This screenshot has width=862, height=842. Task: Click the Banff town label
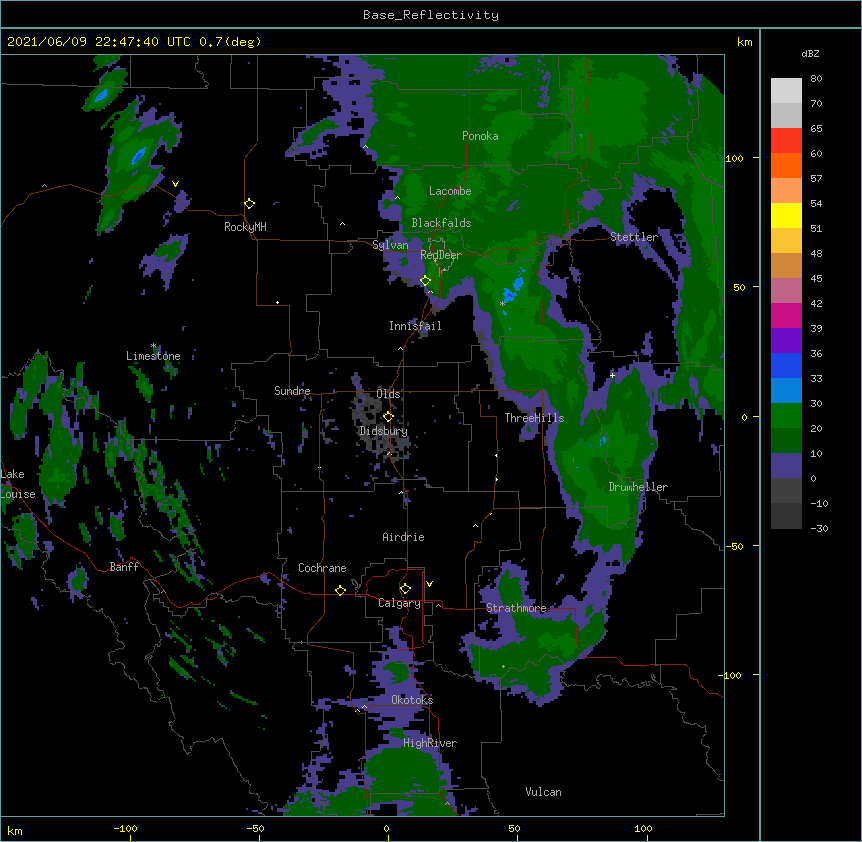click(x=124, y=567)
